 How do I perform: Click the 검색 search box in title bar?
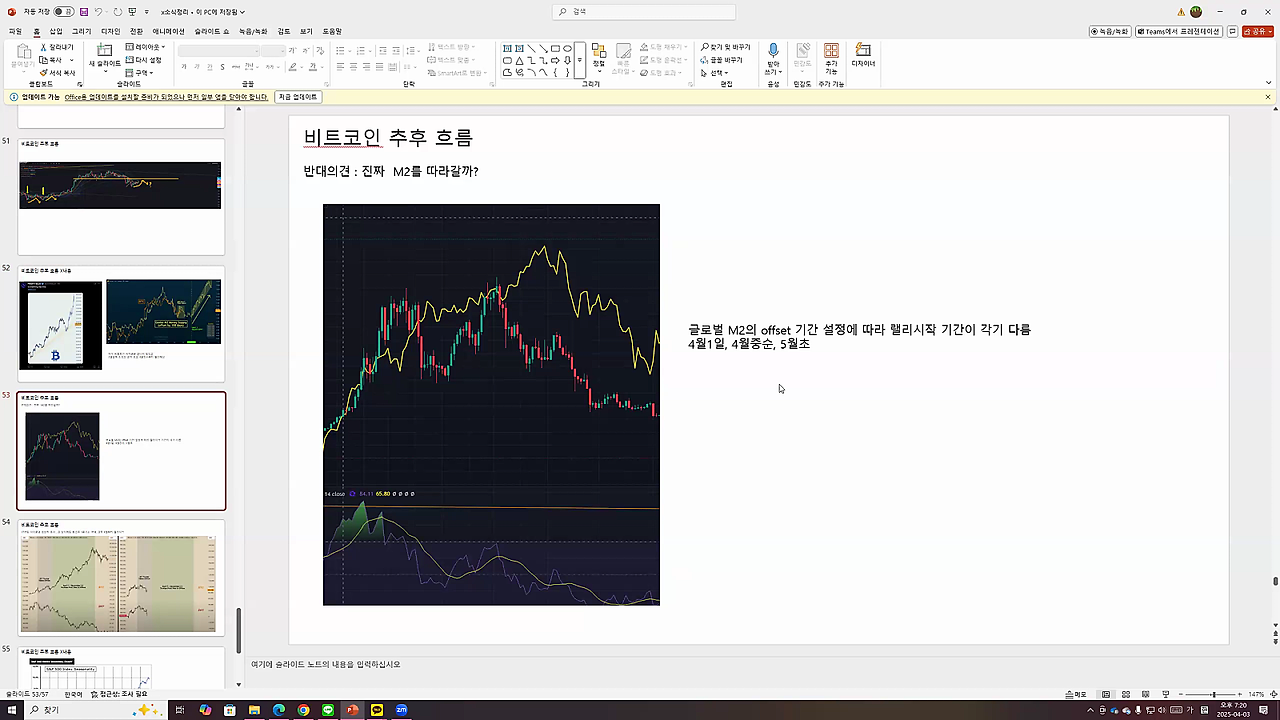click(645, 12)
